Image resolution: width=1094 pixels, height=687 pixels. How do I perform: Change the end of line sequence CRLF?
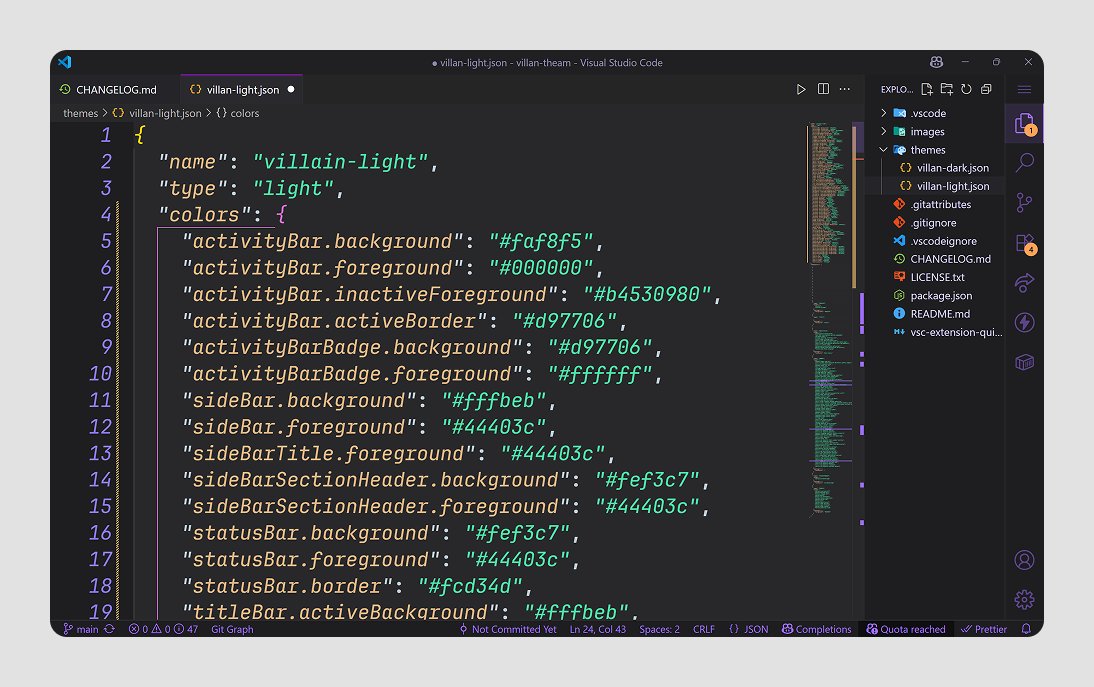click(703, 629)
